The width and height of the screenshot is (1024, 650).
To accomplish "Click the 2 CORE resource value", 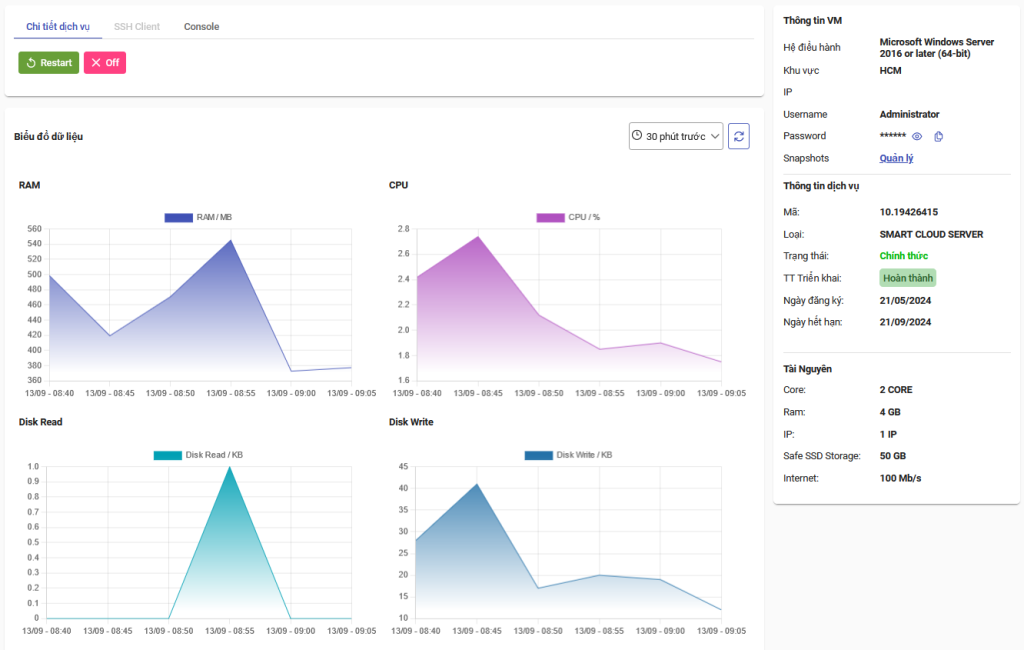I will point(895,390).
